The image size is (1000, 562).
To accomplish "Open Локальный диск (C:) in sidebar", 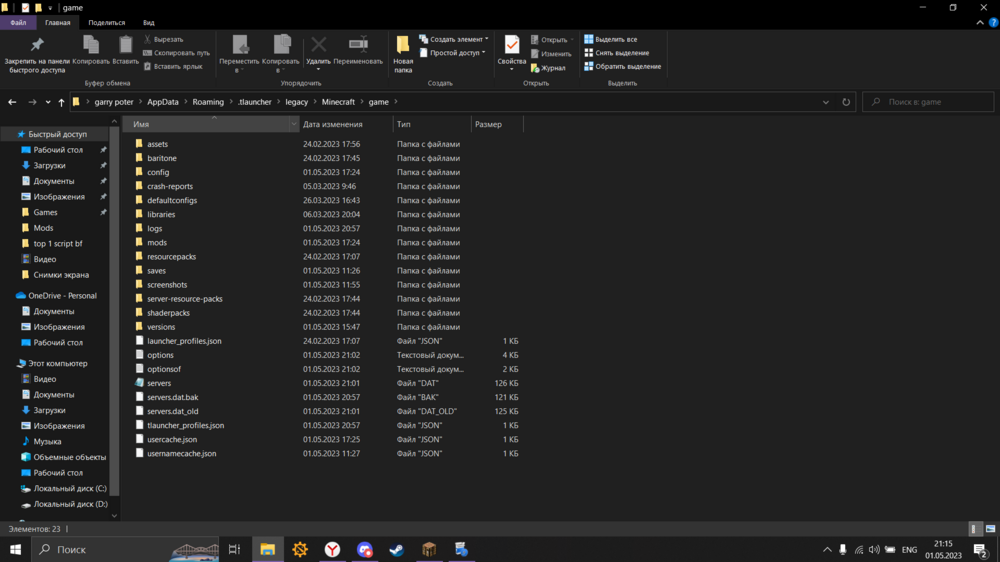I will pos(70,488).
